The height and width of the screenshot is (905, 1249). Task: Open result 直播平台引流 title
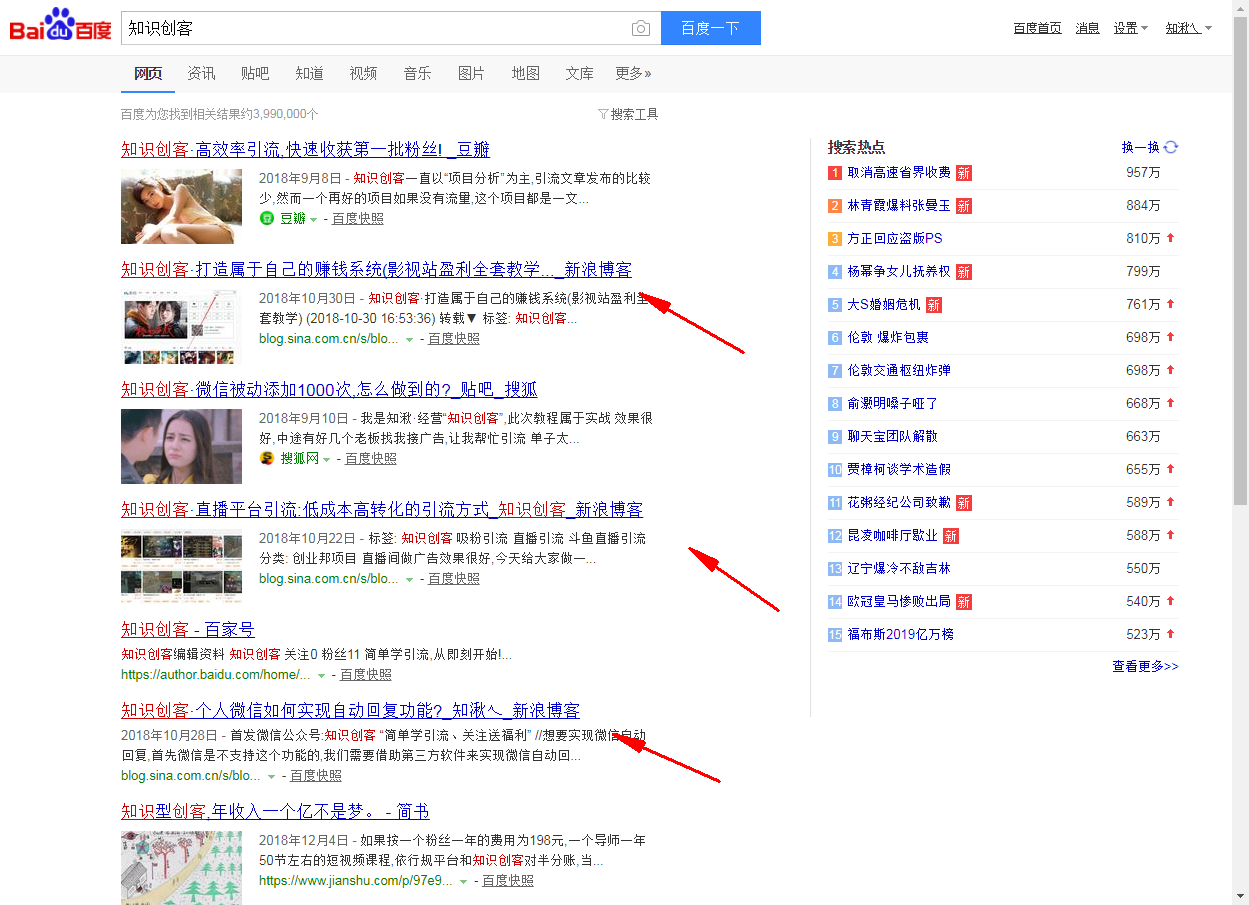[382, 510]
